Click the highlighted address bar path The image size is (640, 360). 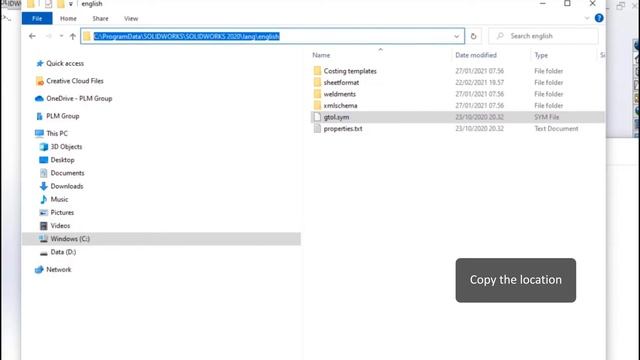tap(187, 36)
